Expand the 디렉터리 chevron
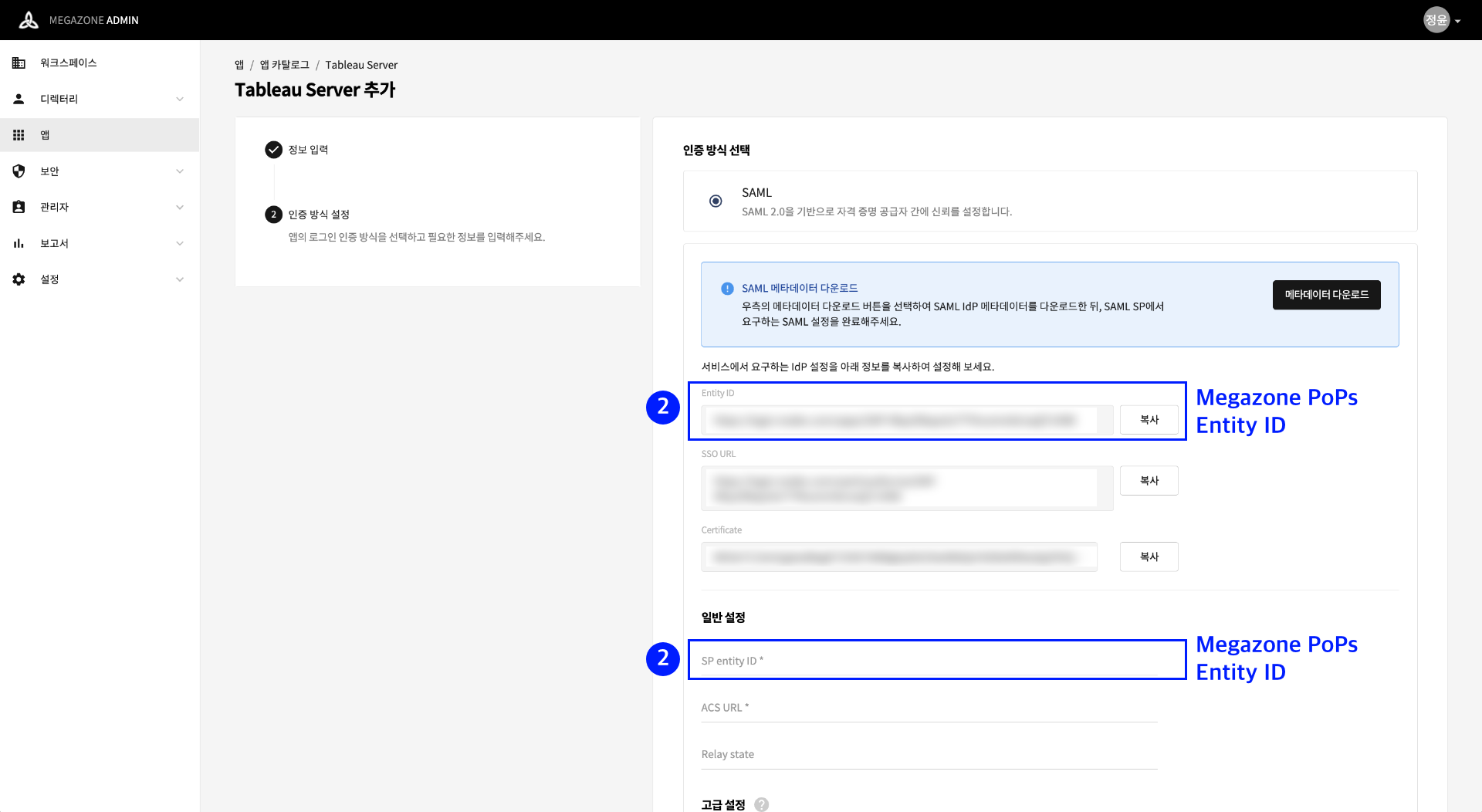The height and width of the screenshot is (812, 1482). (180, 99)
